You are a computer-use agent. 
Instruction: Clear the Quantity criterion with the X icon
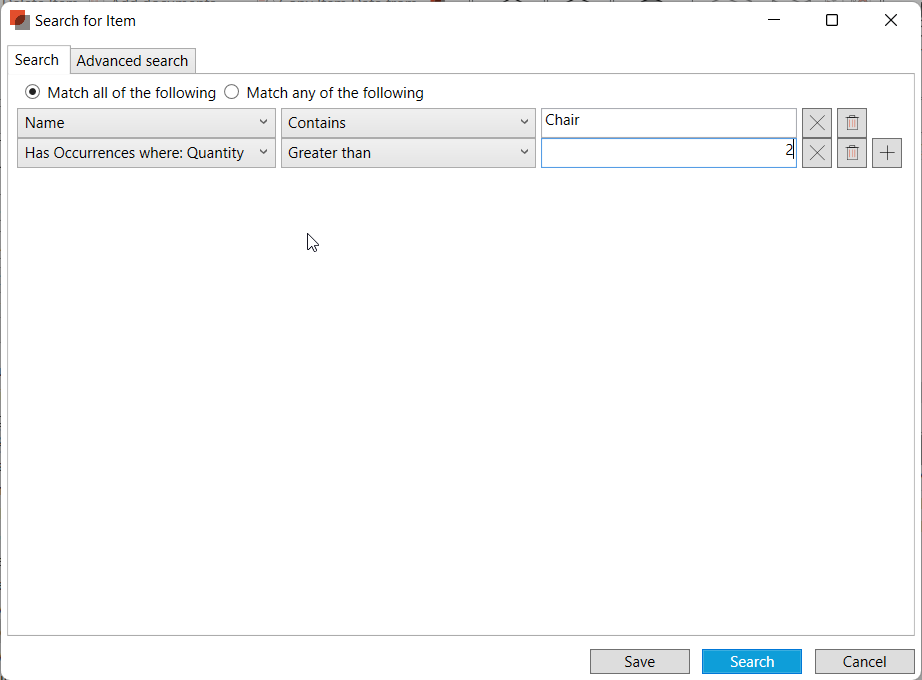pos(817,153)
